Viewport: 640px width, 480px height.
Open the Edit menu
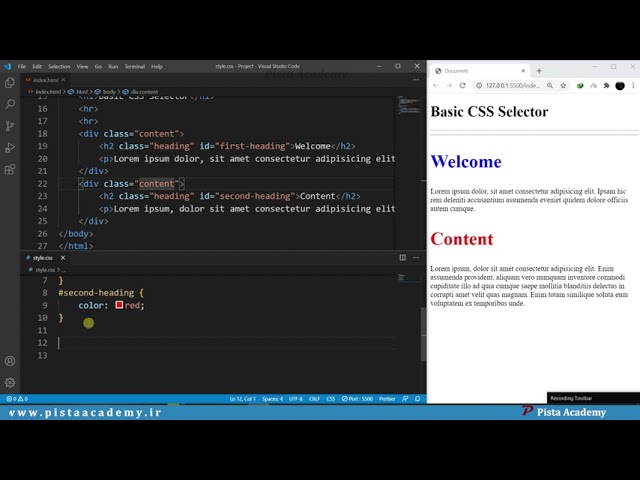37,66
